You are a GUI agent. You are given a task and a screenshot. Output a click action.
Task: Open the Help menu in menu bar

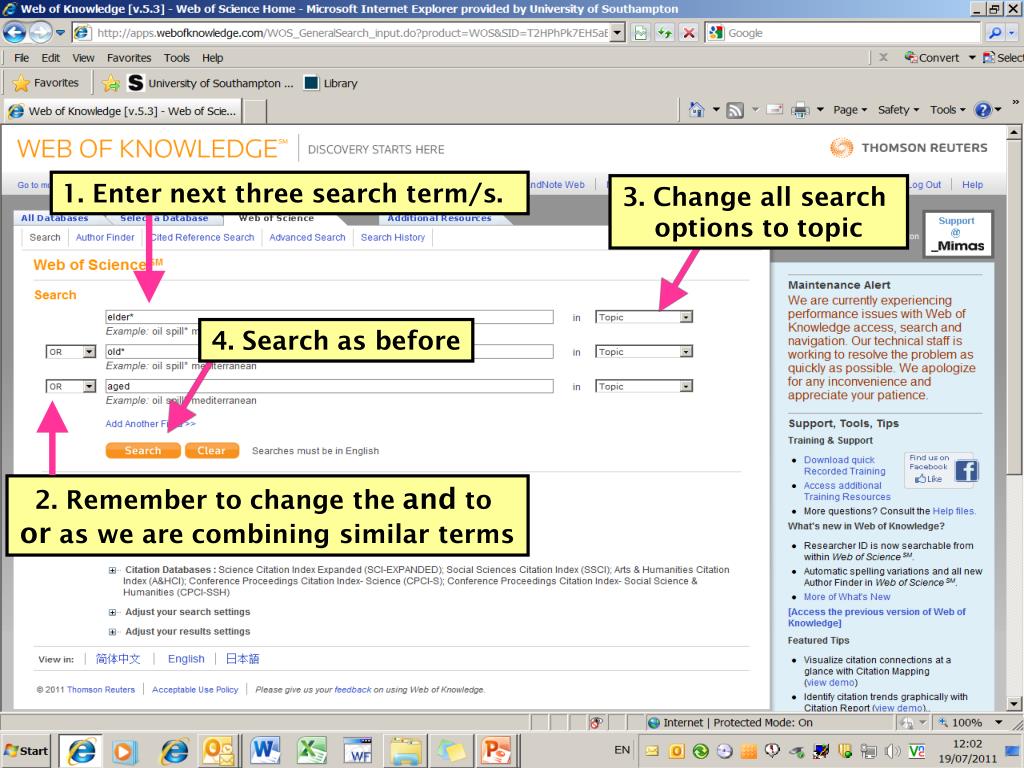click(212, 57)
